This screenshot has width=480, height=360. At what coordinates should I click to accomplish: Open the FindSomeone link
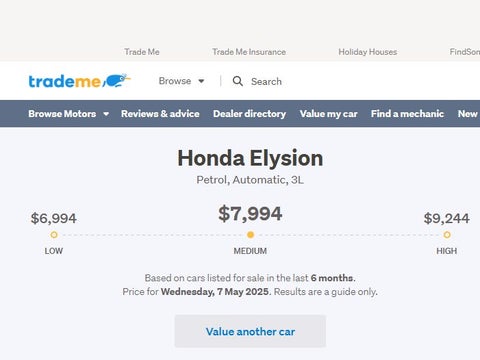click(465, 52)
